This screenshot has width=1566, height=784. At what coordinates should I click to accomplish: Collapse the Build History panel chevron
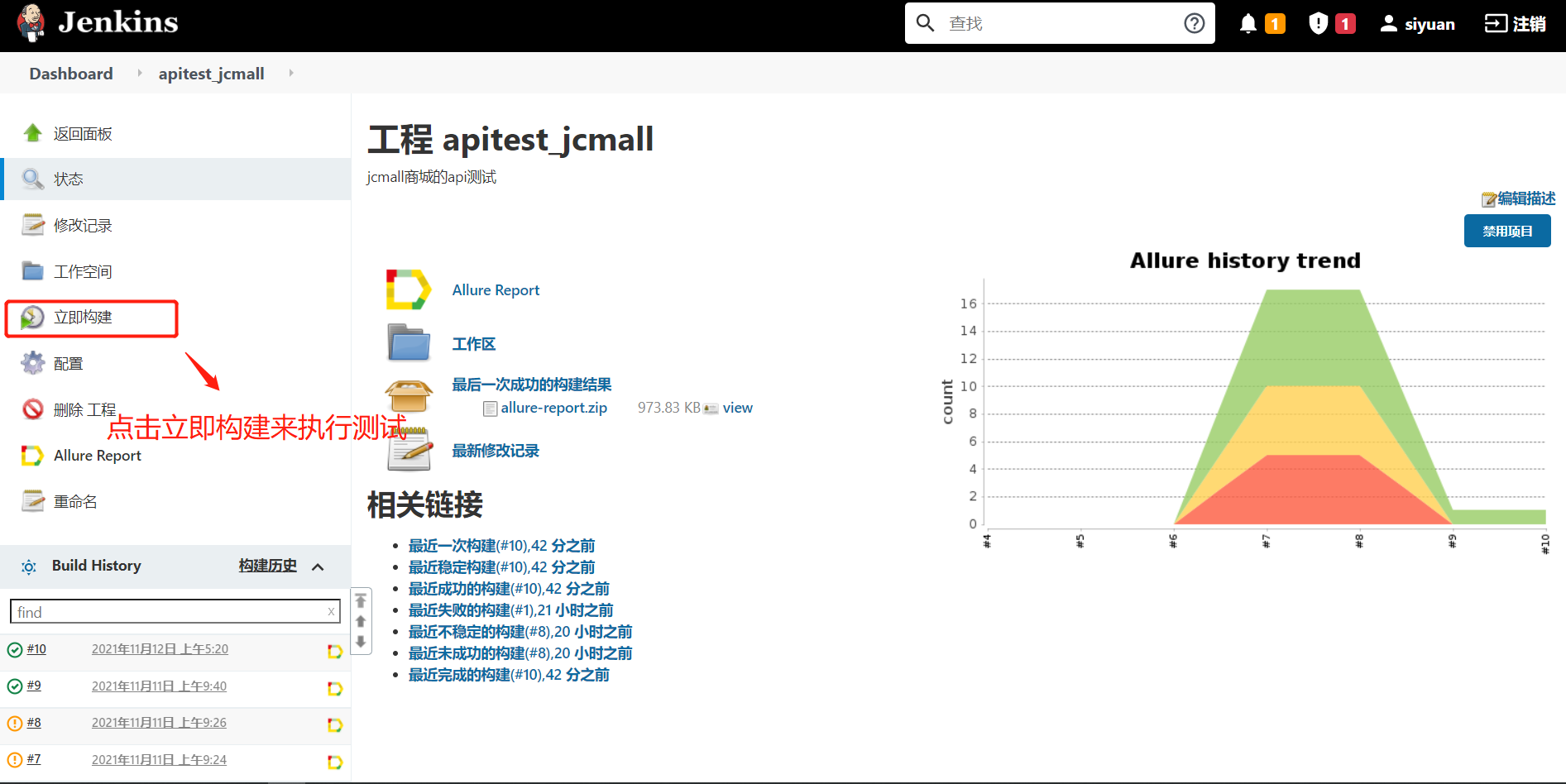tap(318, 566)
